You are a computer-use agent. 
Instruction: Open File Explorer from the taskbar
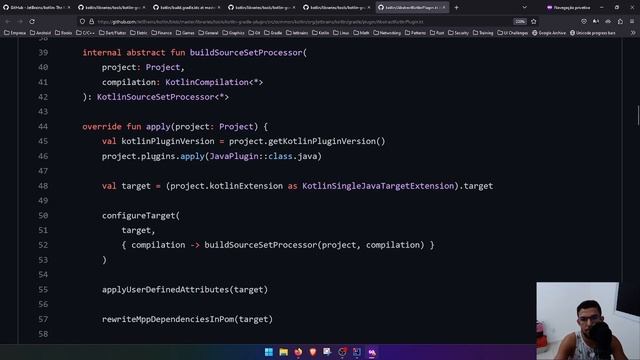[x=283, y=352]
